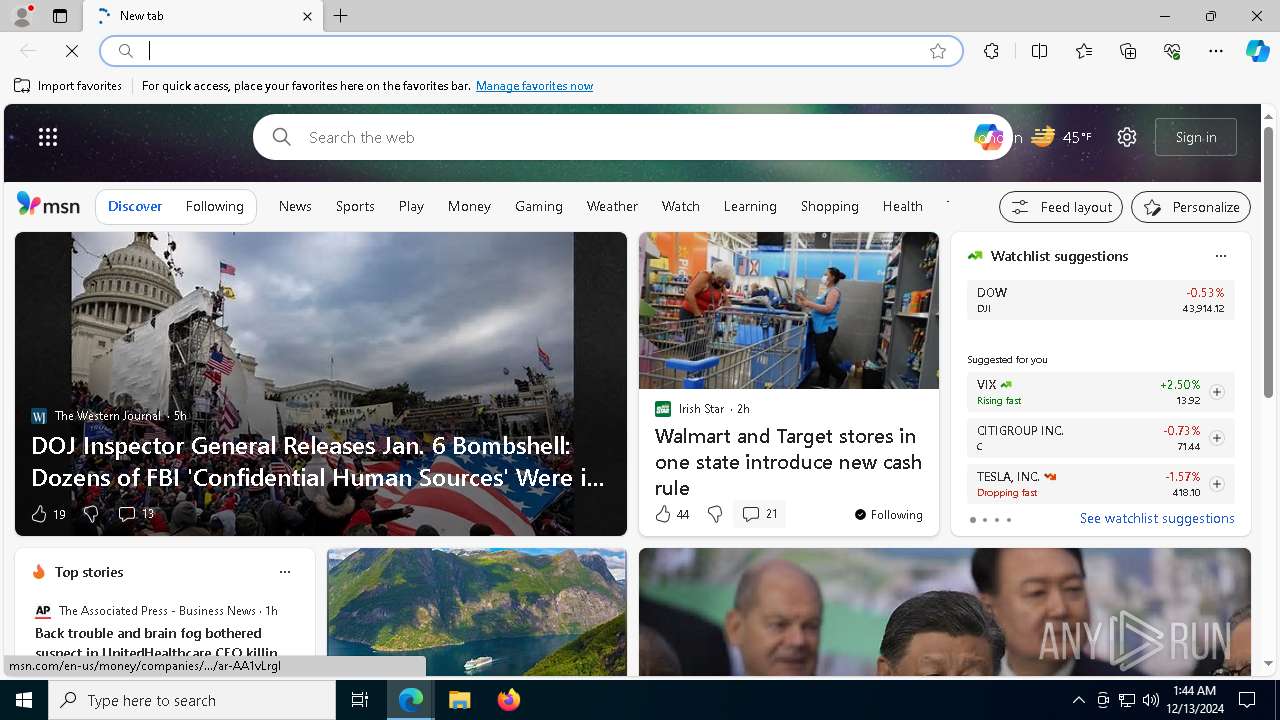This screenshot has width=1280, height=720.
Task: Open Feed layout options
Action: point(1061,207)
